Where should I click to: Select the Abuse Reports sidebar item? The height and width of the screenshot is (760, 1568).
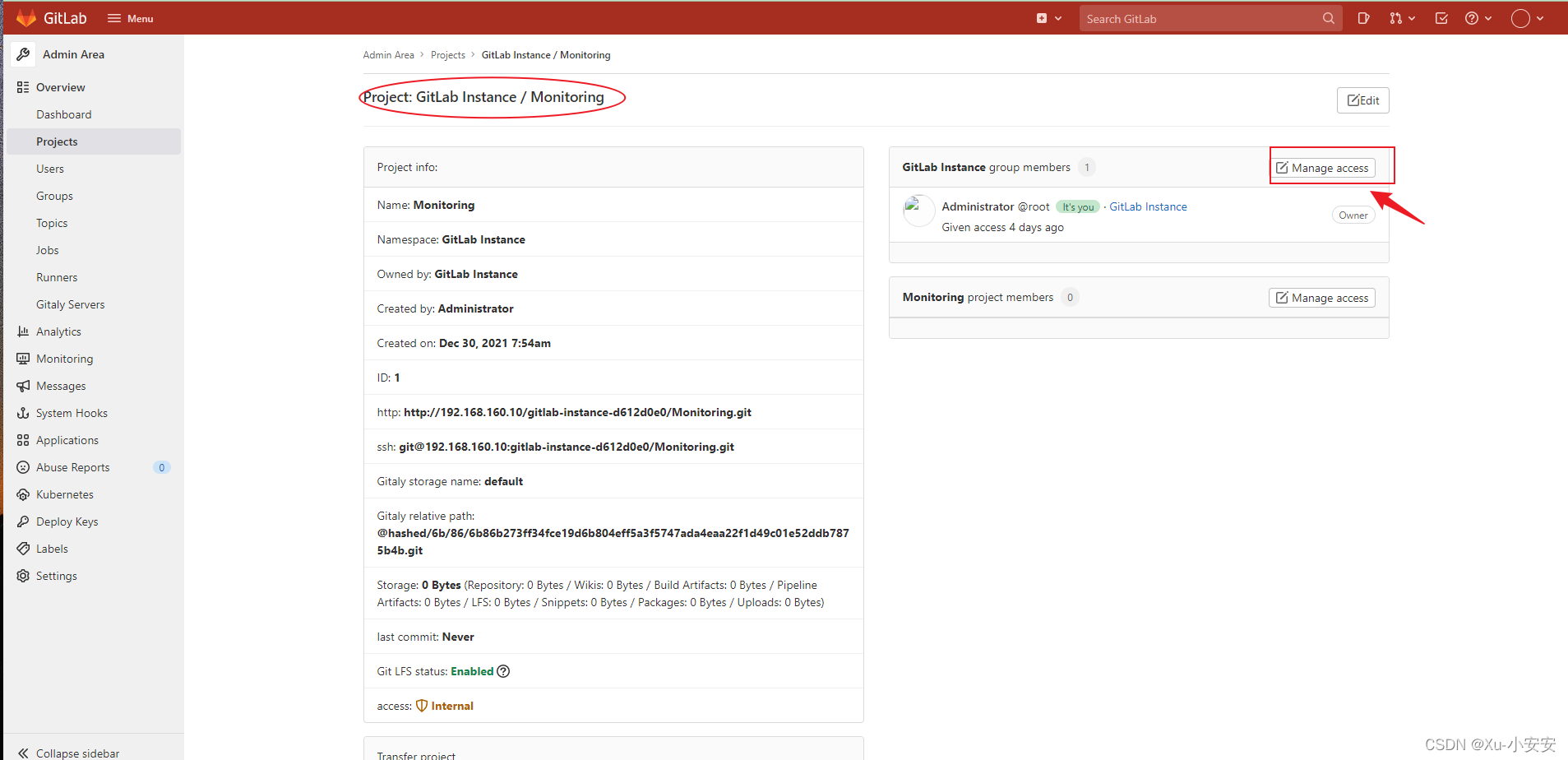(x=72, y=466)
